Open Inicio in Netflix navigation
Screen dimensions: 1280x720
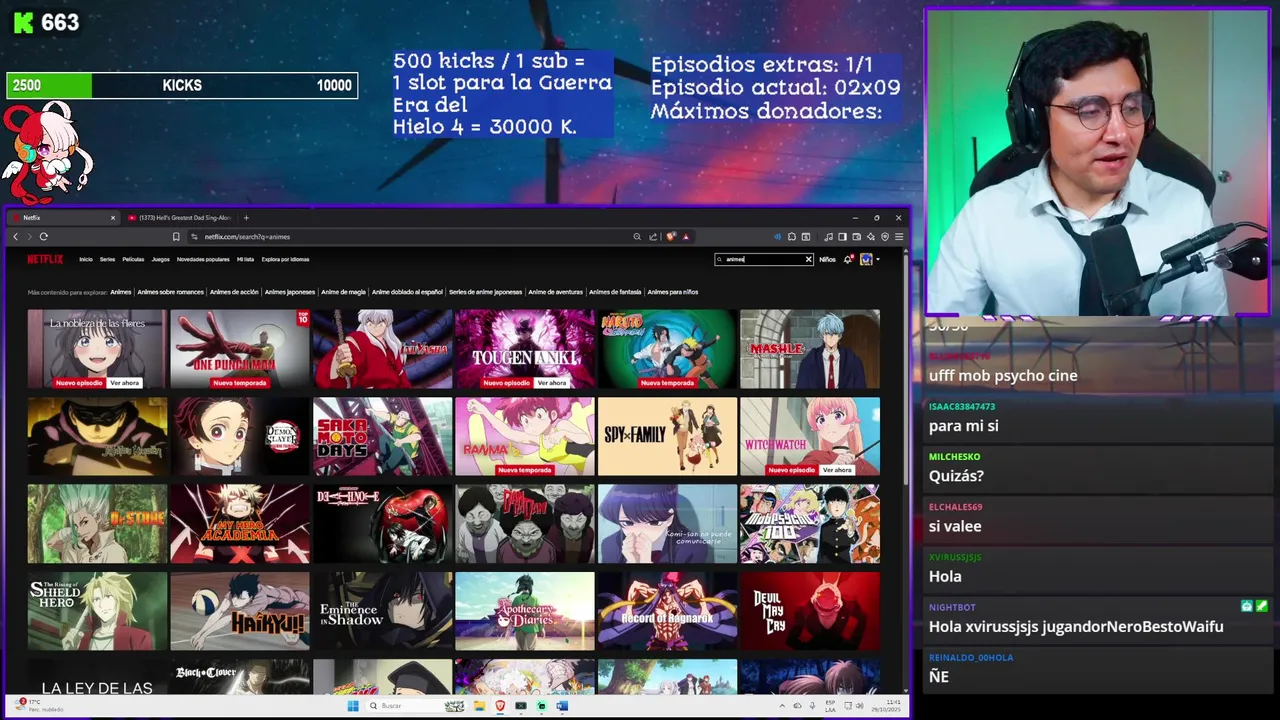pyautogui.click(x=86, y=259)
